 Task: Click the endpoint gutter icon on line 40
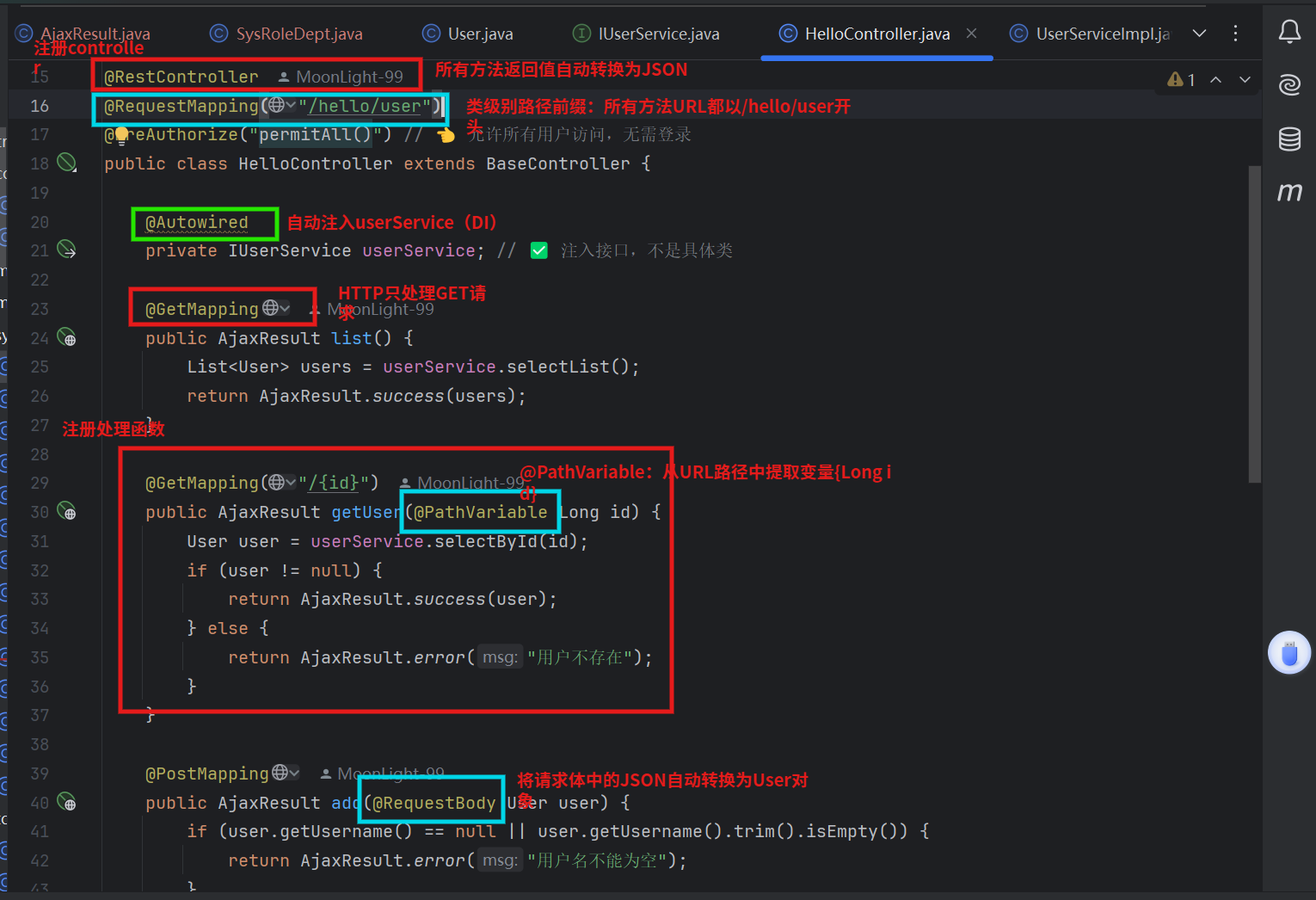point(66,802)
